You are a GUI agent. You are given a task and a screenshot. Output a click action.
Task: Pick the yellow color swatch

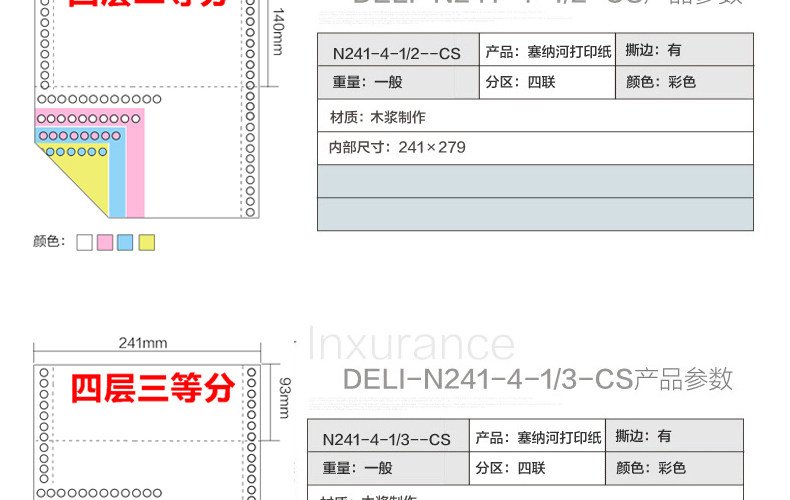click(147, 242)
